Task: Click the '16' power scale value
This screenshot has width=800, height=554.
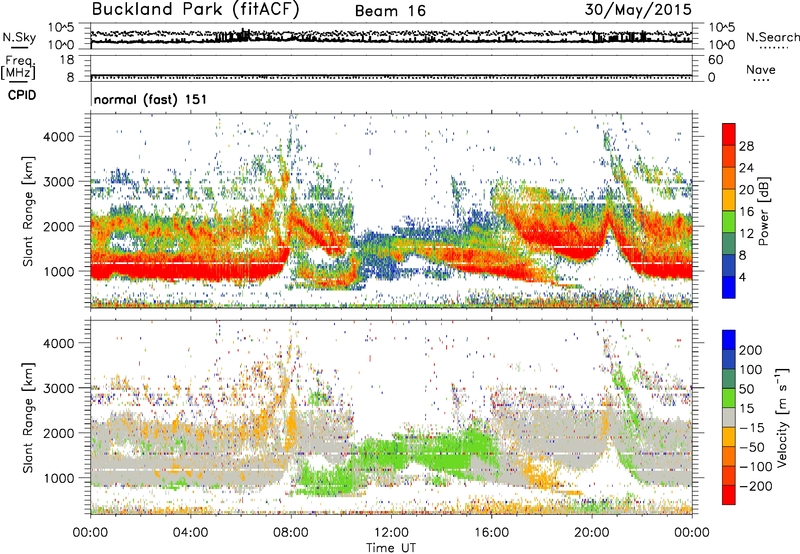Action: 746,212
